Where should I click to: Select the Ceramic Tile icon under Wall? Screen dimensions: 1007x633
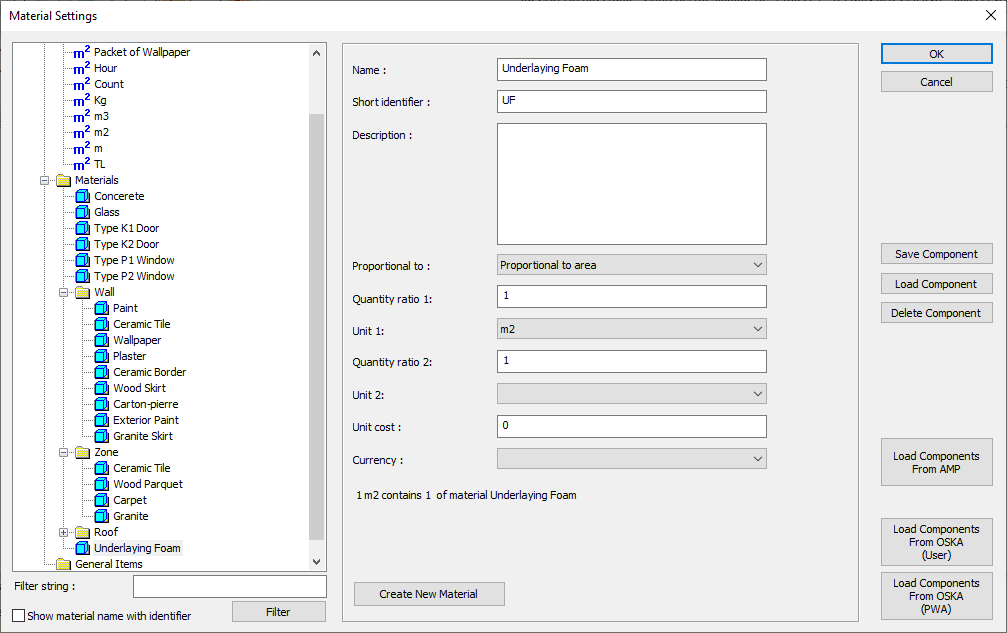(101, 324)
